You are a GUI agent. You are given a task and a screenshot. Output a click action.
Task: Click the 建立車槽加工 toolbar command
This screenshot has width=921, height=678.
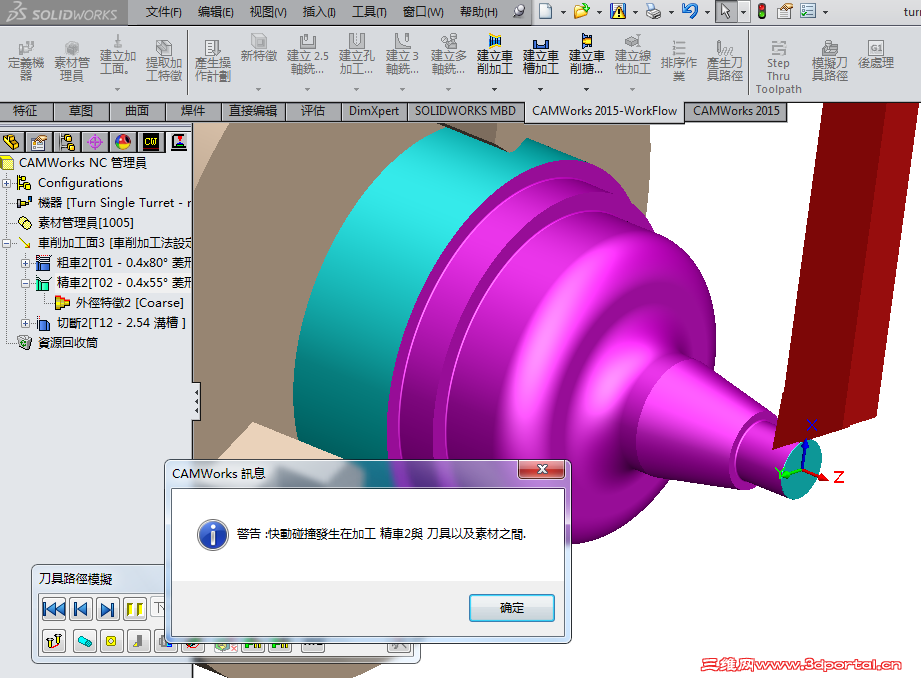[x=540, y=56]
